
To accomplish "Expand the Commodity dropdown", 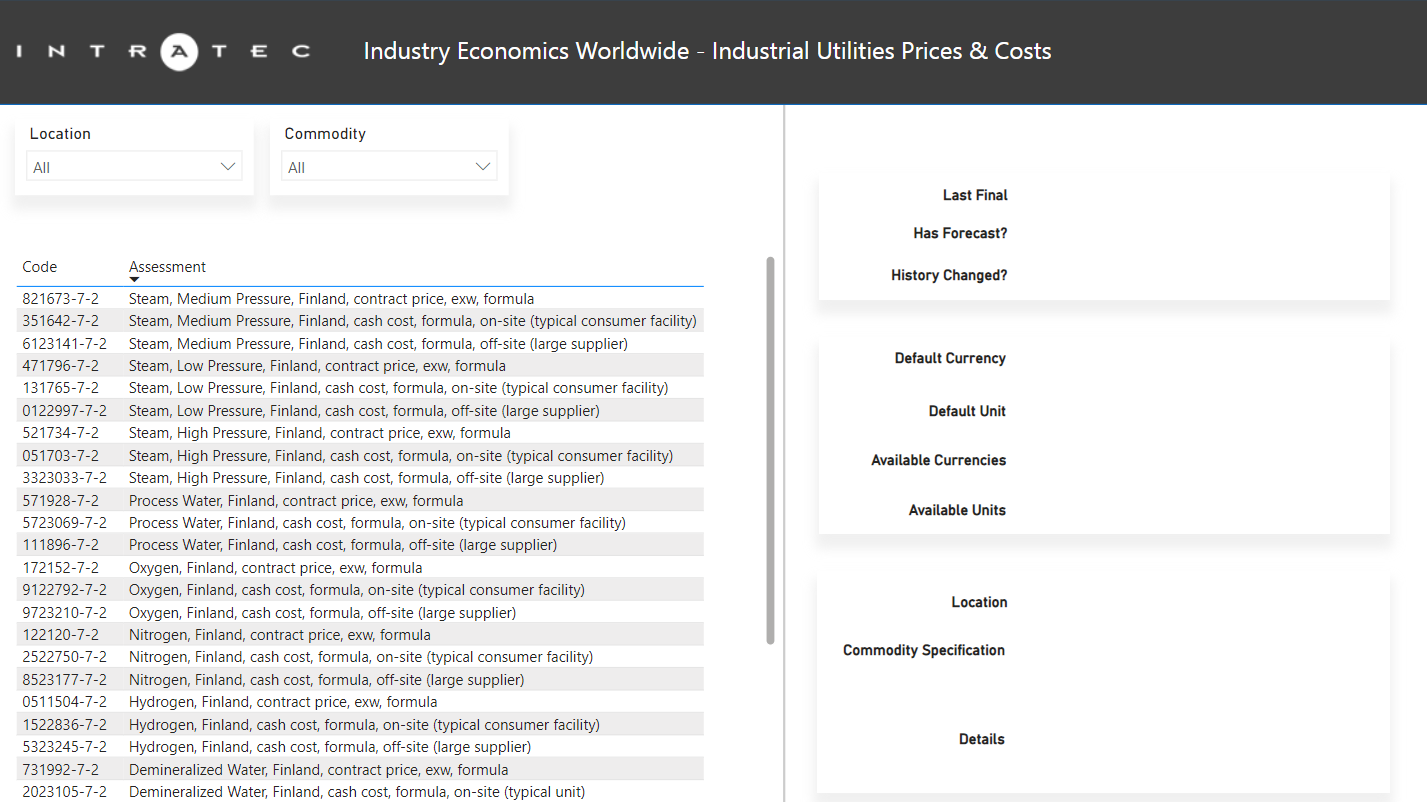I will point(389,167).
